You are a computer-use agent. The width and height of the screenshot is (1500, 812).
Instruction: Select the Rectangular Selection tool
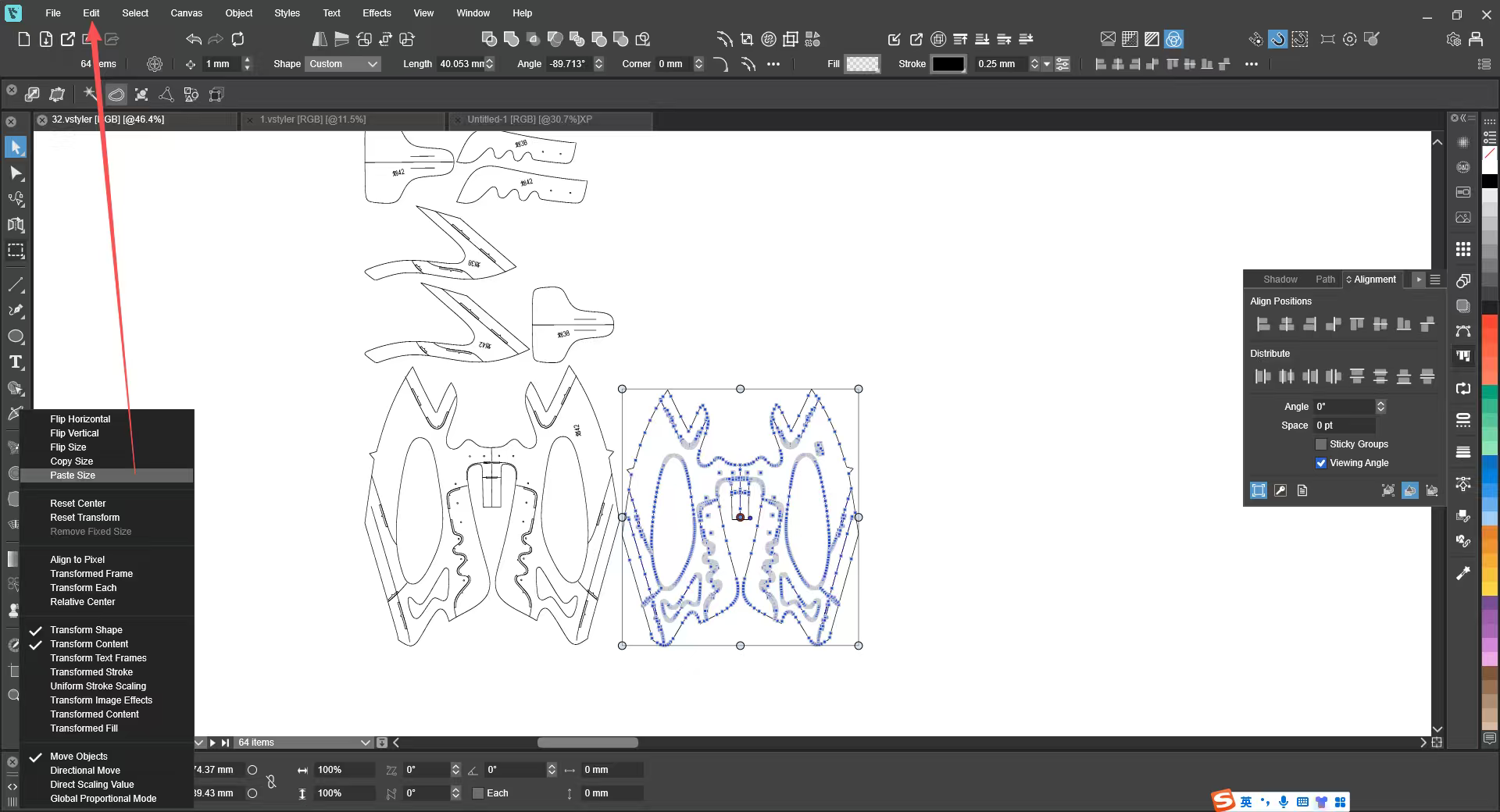click(16, 251)
